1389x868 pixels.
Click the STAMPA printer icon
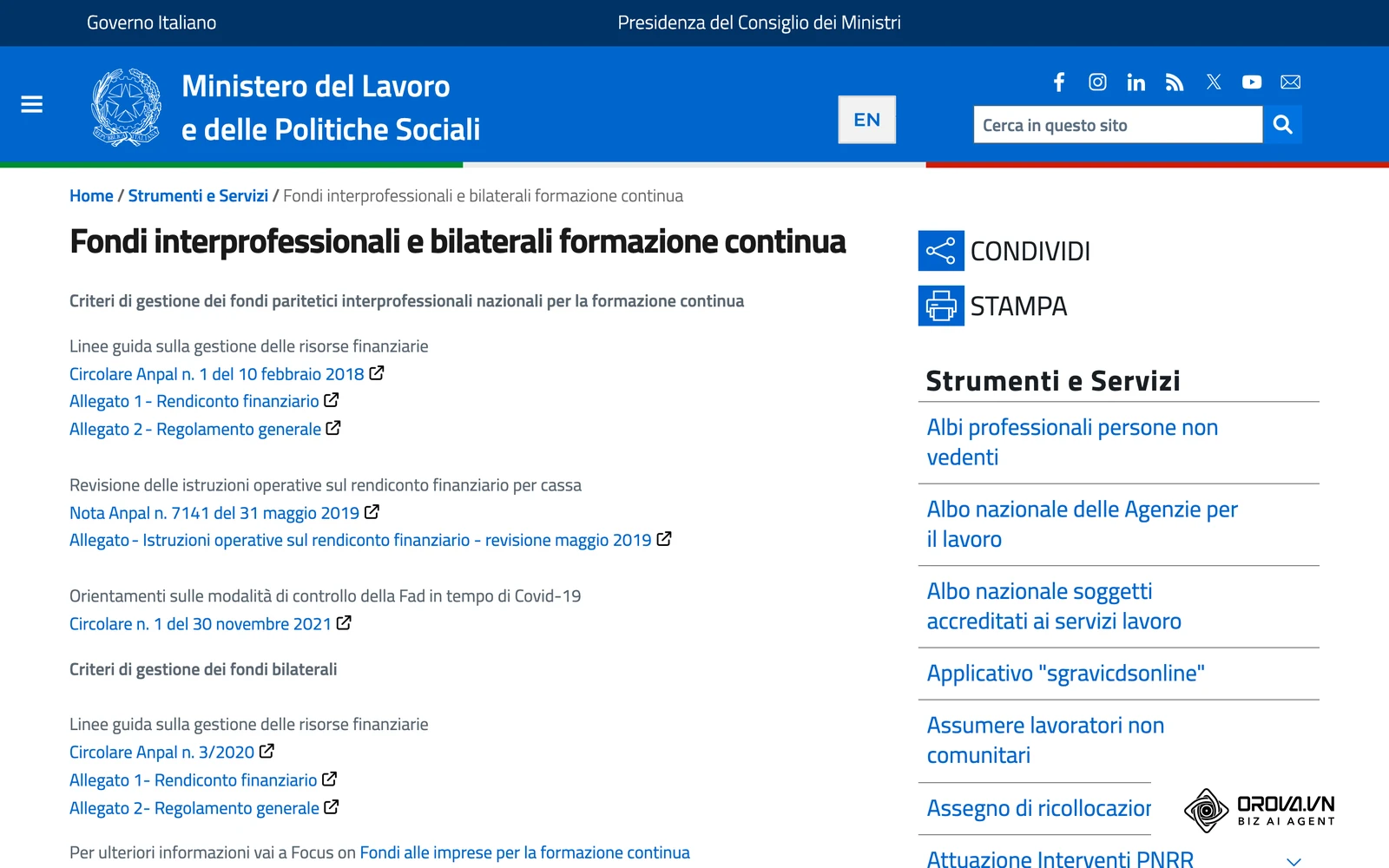click(x=941, y=306)
